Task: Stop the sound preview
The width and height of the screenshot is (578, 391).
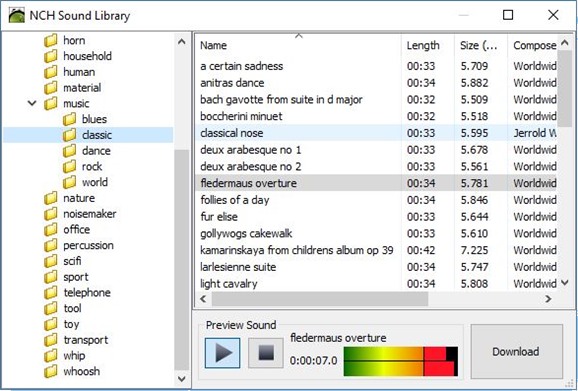Action: click(x=266, y=353)
